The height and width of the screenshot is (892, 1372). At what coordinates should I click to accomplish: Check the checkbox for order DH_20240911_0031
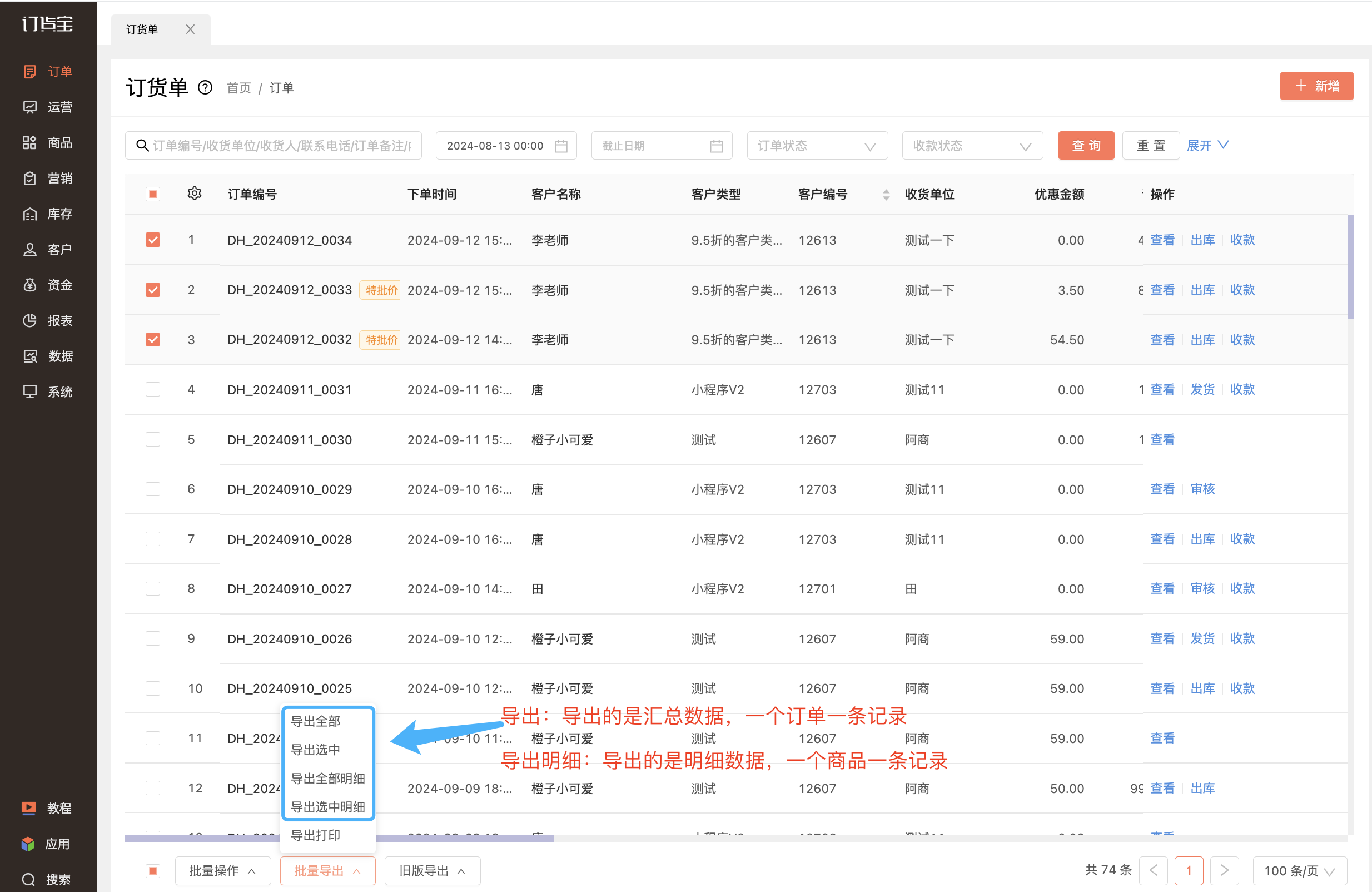[x=153, y=390]
